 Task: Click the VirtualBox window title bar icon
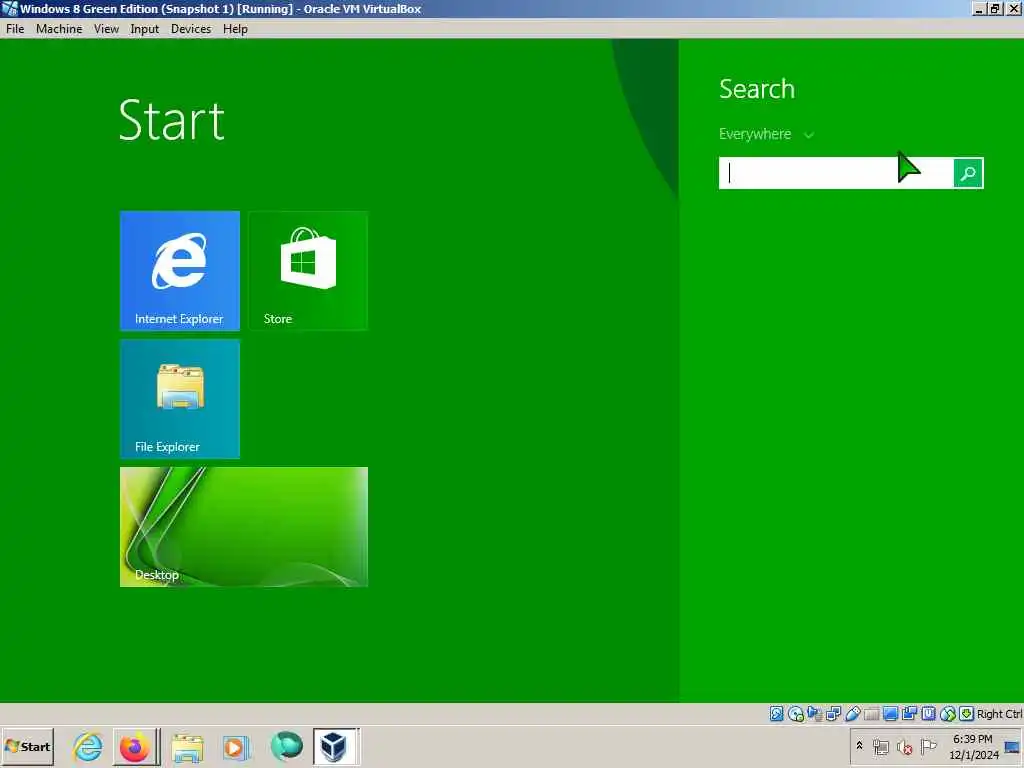(x=10, y=9)
